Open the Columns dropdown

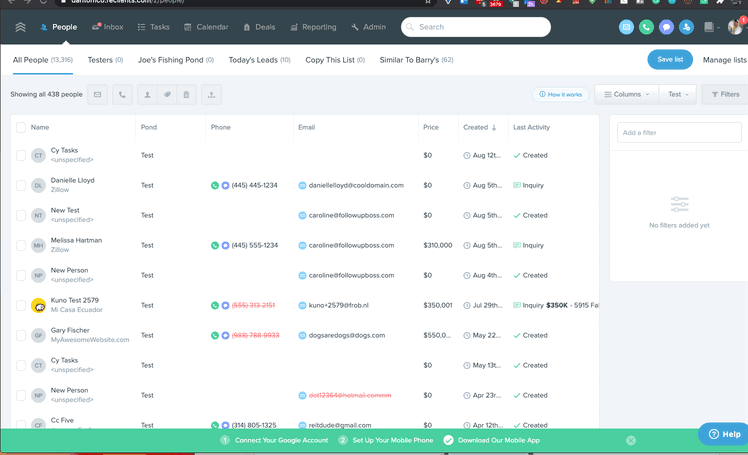(626, 94)
